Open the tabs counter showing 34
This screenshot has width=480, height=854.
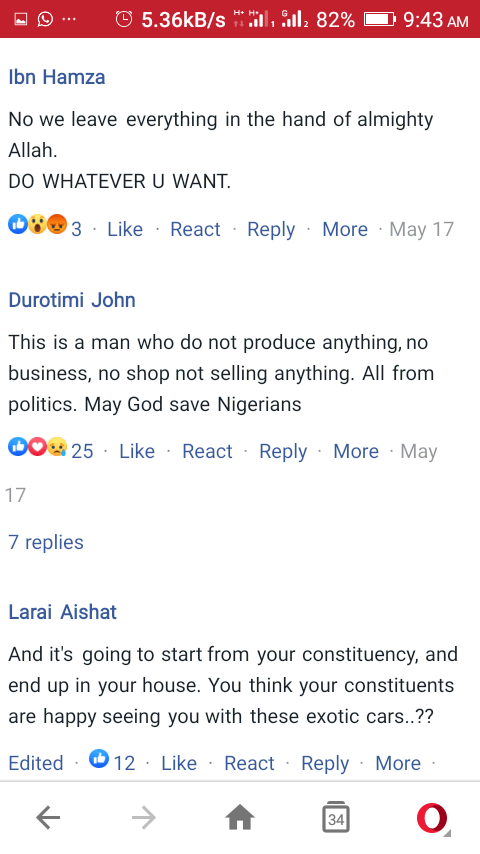click(336, 817)
